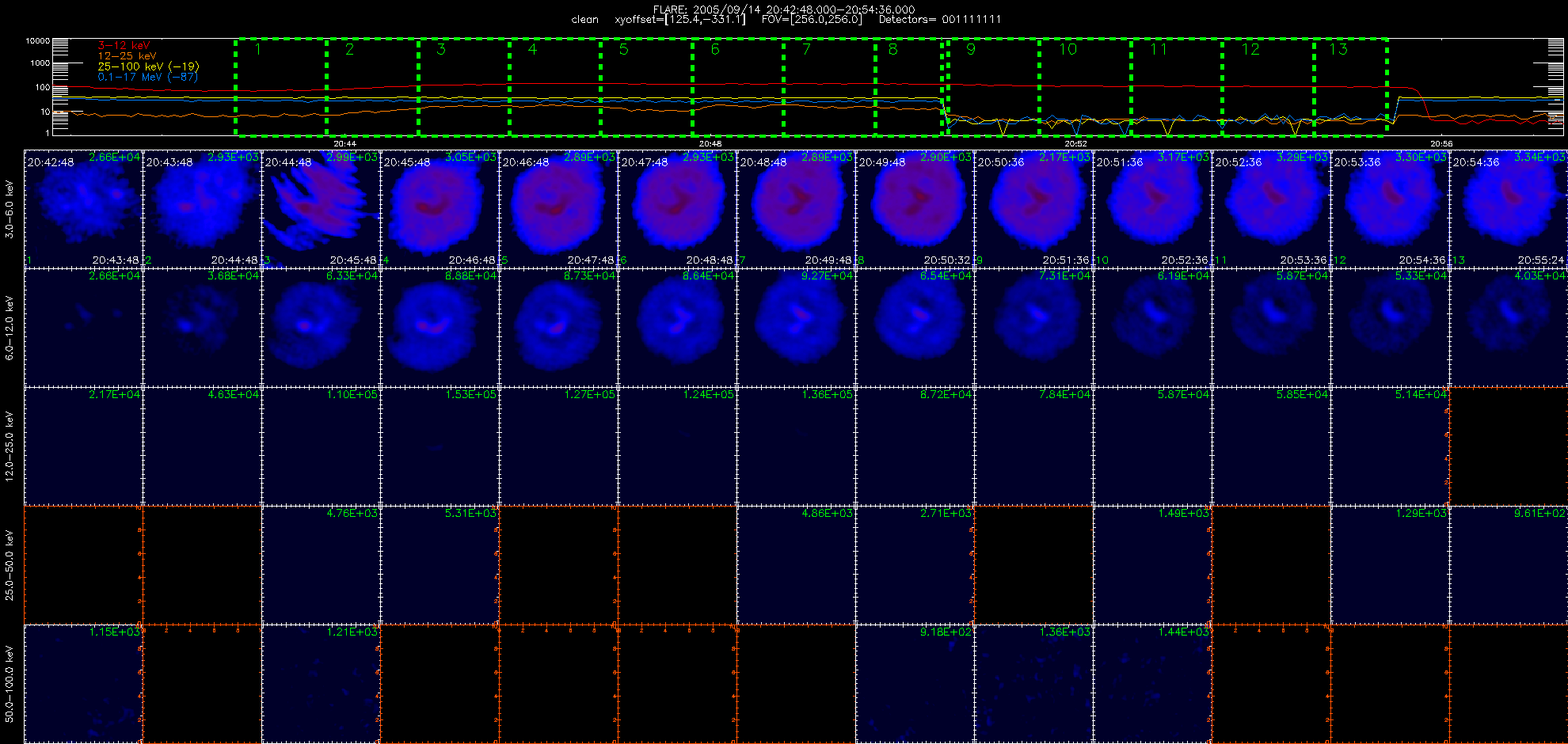Open the 25.0-50.0 keV image labeled 9.61E+02
Screen dimensions: 1568x744
pyautogui.click(x=1509, y=565)
